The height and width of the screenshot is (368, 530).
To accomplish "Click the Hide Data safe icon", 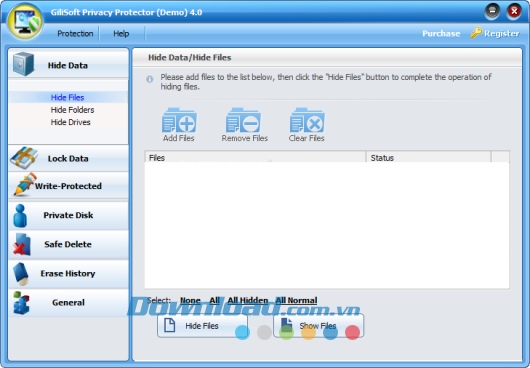I will pyautogui.click(x=23, y=64).
